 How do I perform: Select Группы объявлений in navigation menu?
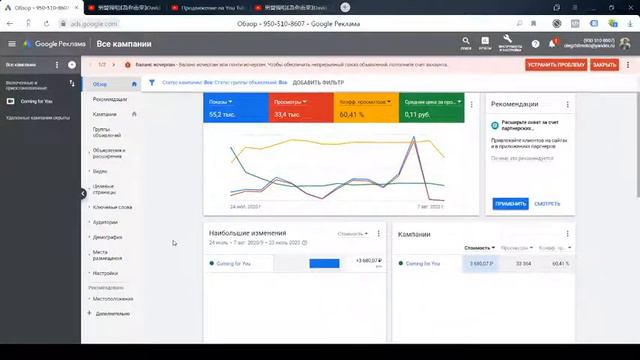click(107, 132)
